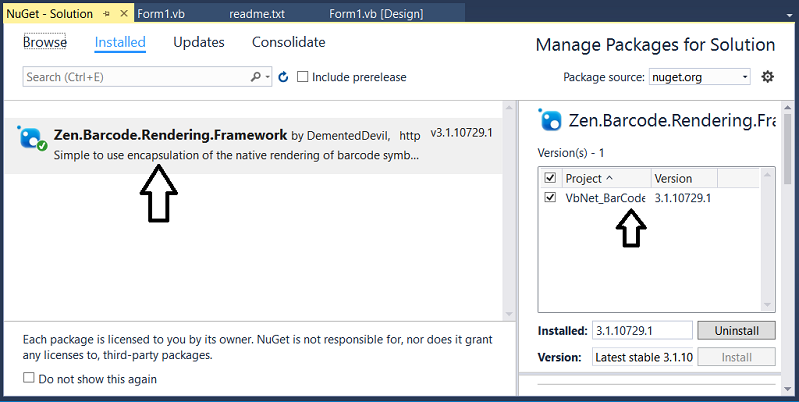Open the readme.txt document tab
This screenshot has width=799, height=402.
(257, 14)
